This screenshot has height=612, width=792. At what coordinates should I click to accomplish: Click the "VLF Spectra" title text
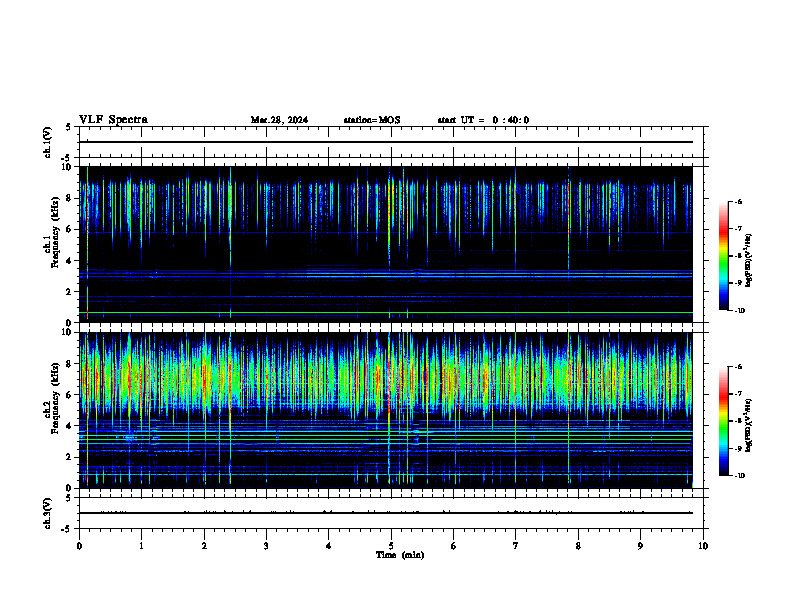click(x=113, y=120)
